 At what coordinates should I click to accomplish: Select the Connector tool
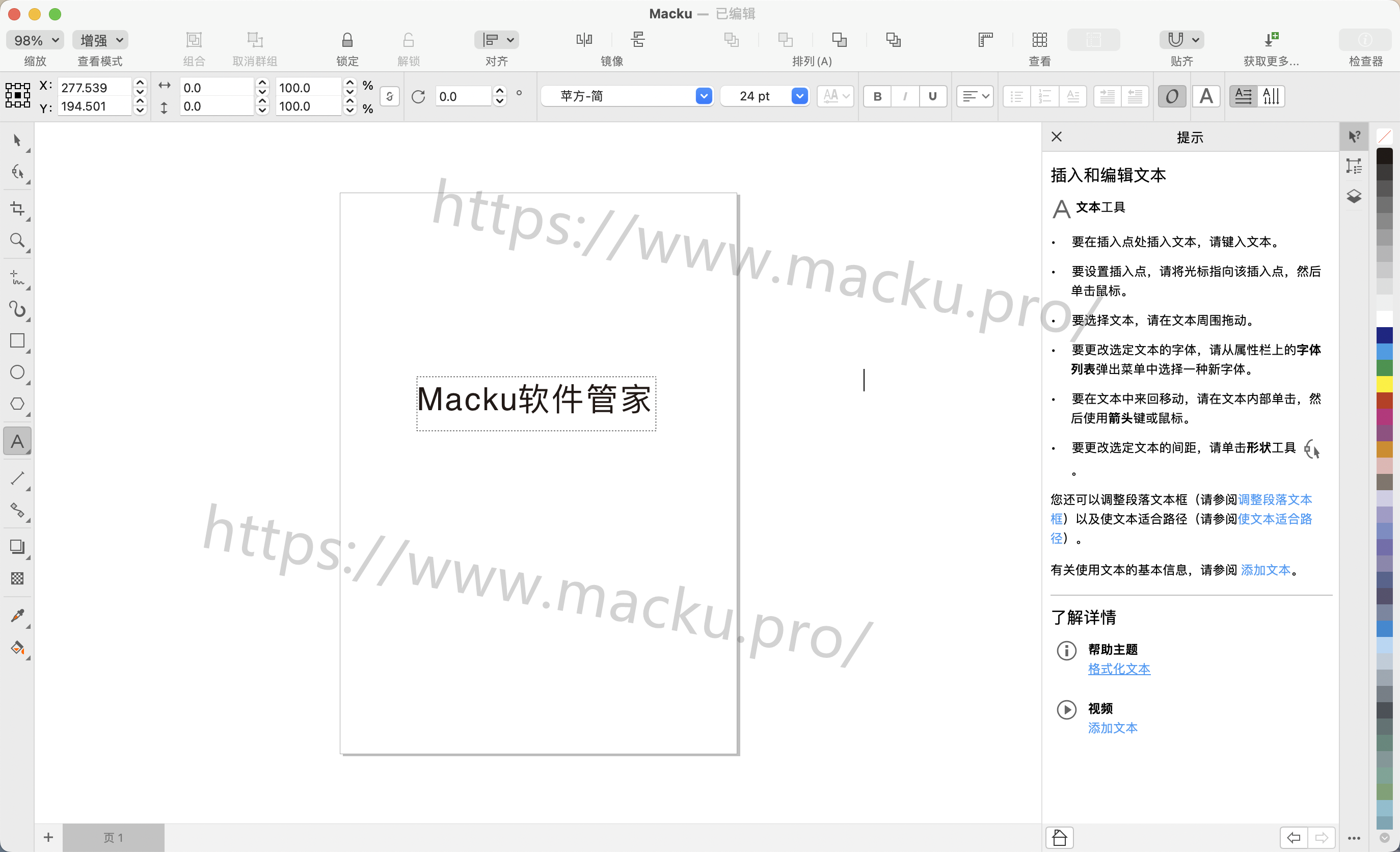[x=17, y=511]
